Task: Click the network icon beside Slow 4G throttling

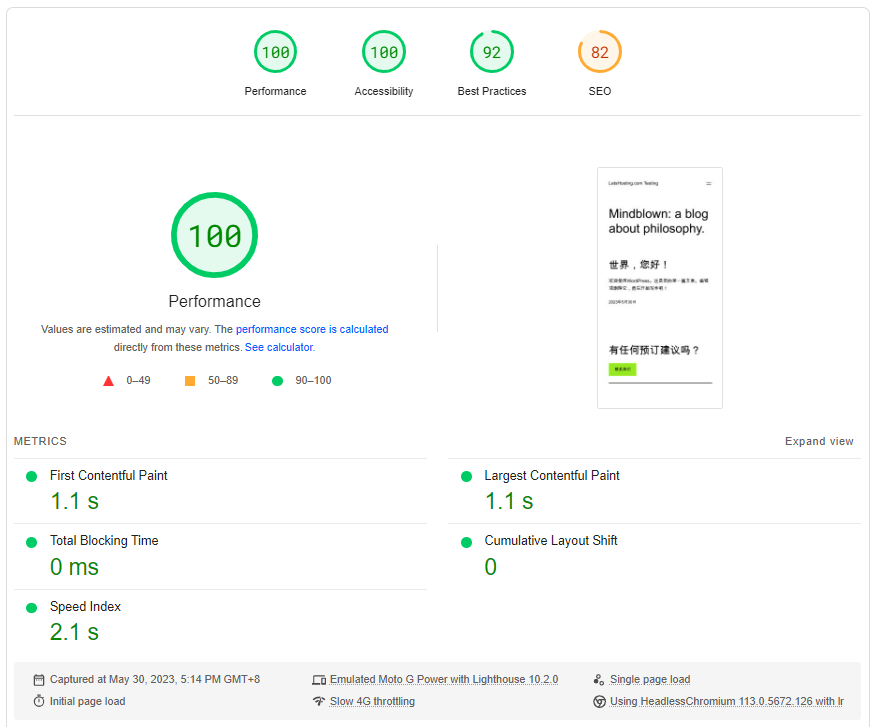Action: 319,701
